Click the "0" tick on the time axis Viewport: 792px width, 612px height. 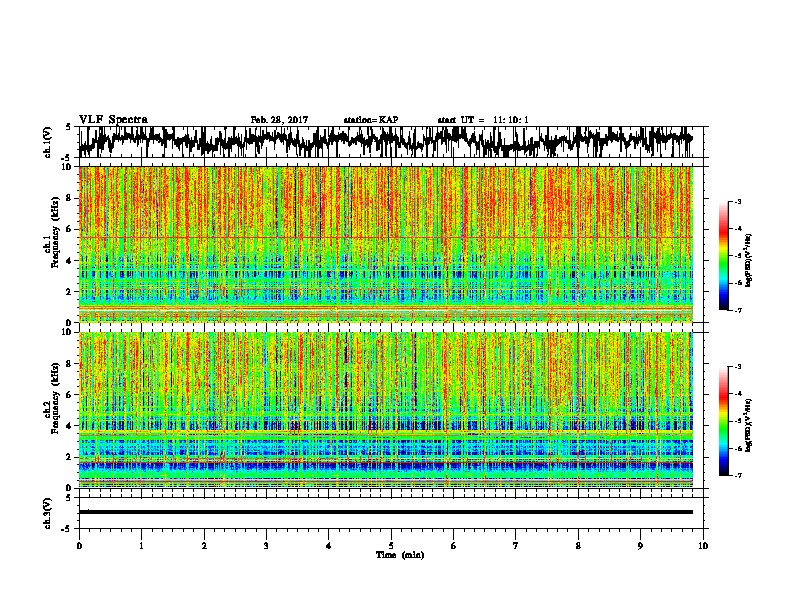pos(79,546)
